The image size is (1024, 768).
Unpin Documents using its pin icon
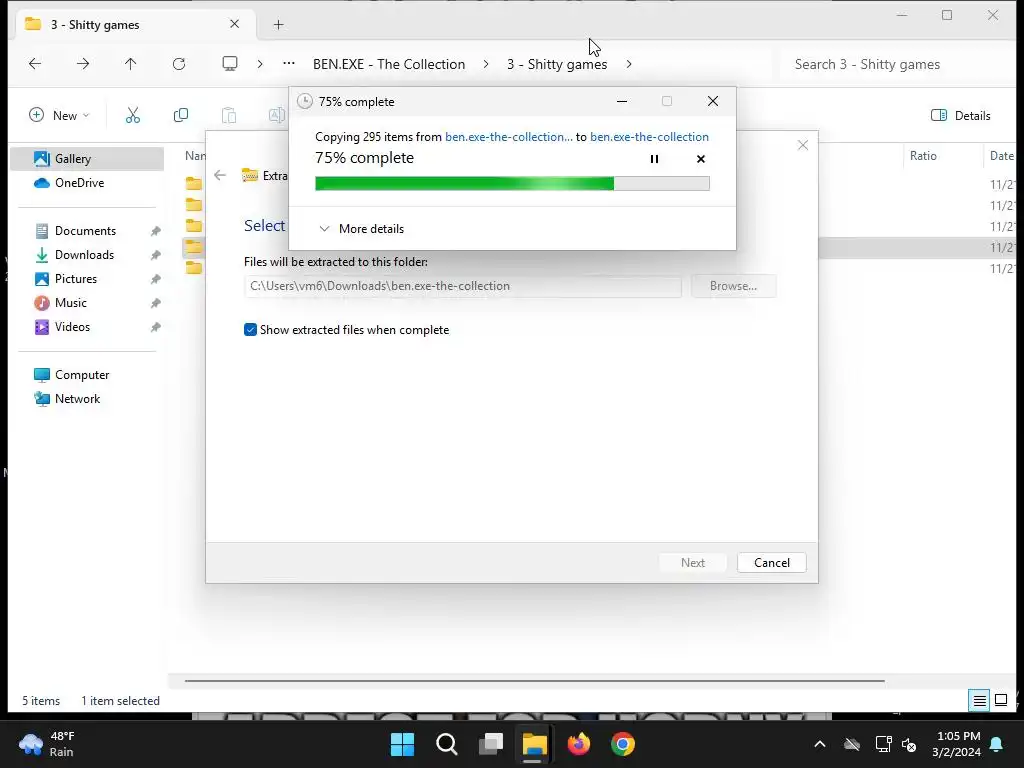pyautogui.click(x=155, y=231)
